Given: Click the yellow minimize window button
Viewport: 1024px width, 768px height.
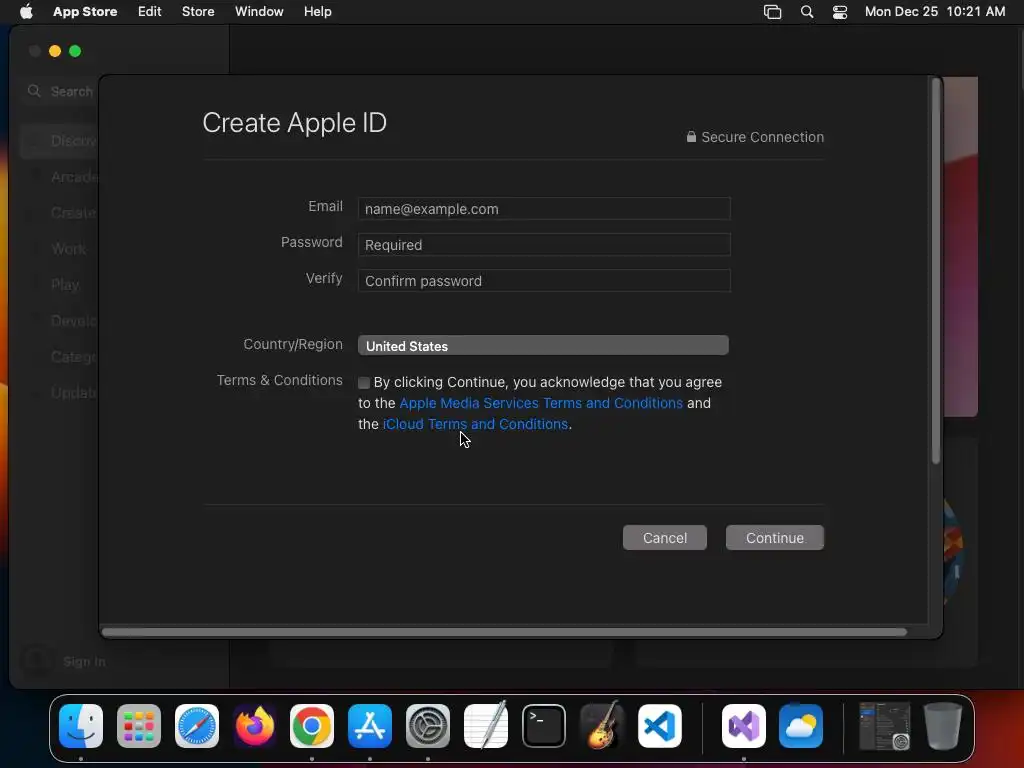Looking at the screenshot, I should (55, 51).
